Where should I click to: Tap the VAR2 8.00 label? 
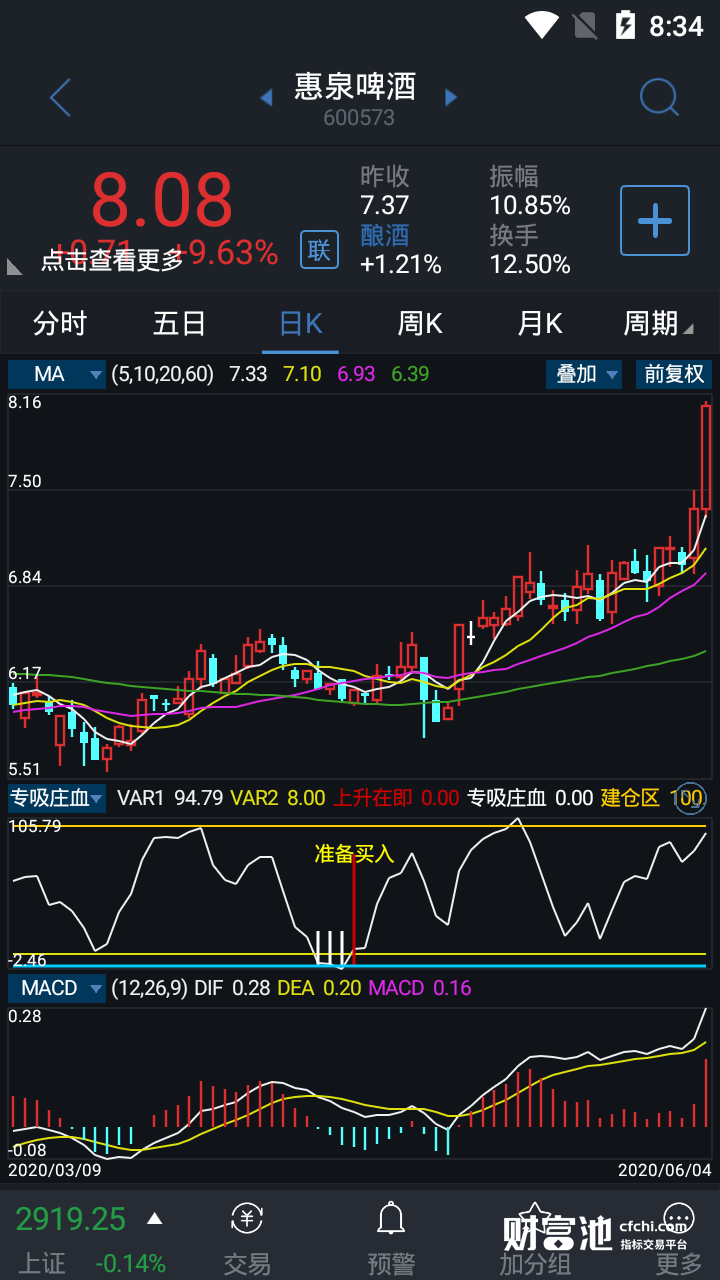click(278, 798)
